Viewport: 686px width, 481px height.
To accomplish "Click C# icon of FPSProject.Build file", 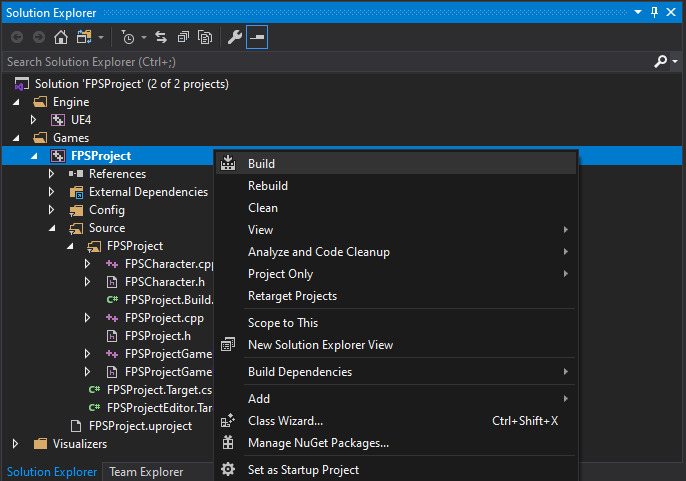I will (112, 300).
